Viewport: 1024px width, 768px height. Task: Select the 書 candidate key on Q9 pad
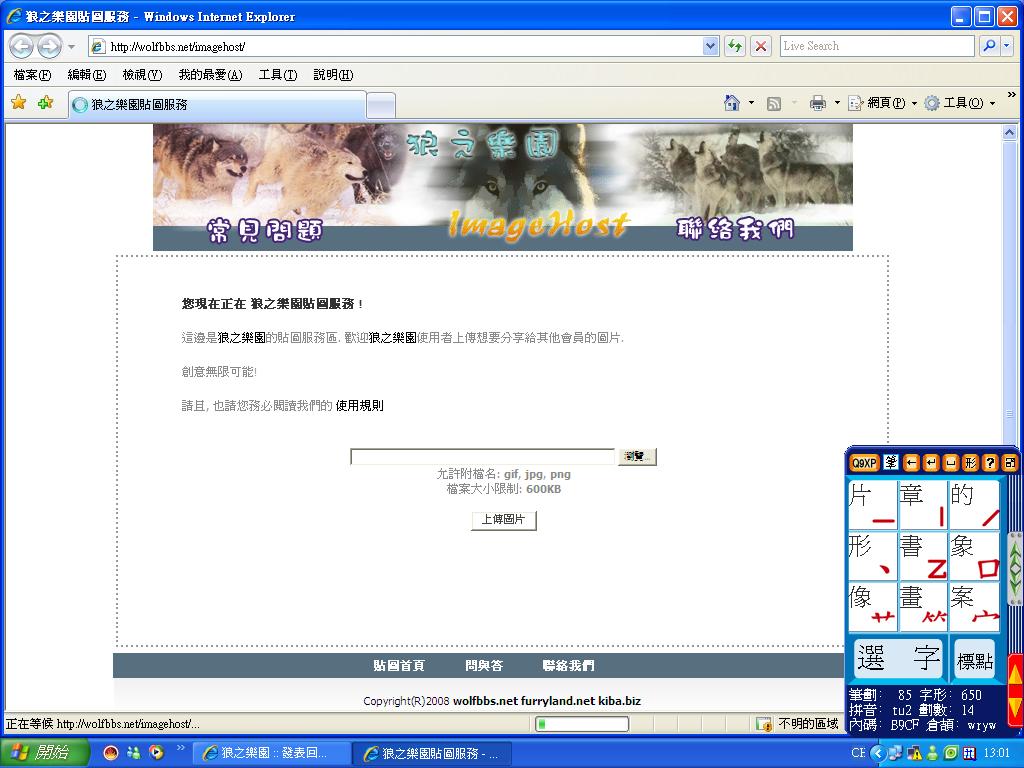(923, 556)
